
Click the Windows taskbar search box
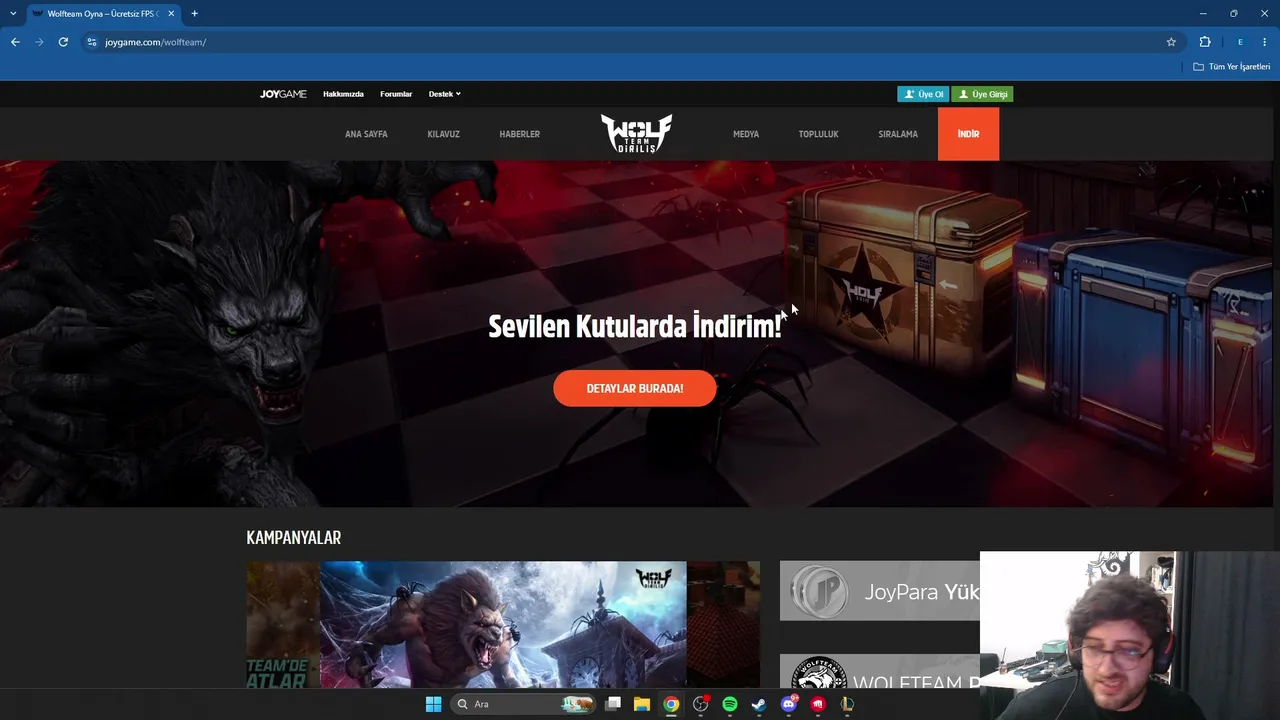[523, 704]
